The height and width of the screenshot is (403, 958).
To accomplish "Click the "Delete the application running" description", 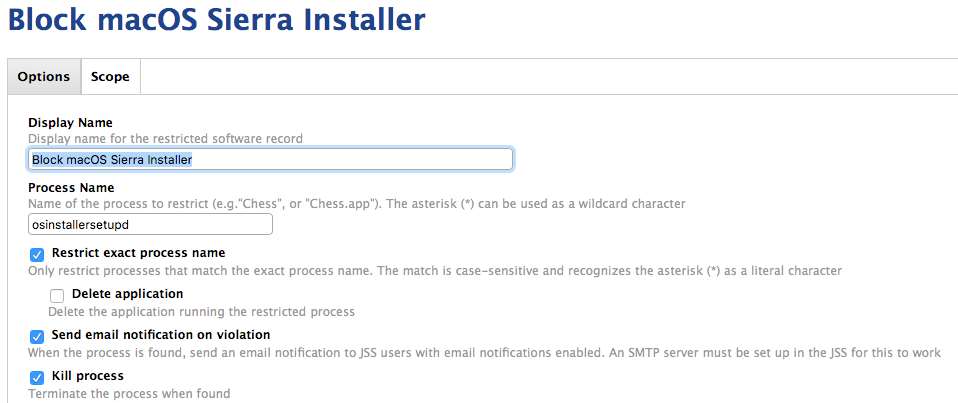I will 202,312.
